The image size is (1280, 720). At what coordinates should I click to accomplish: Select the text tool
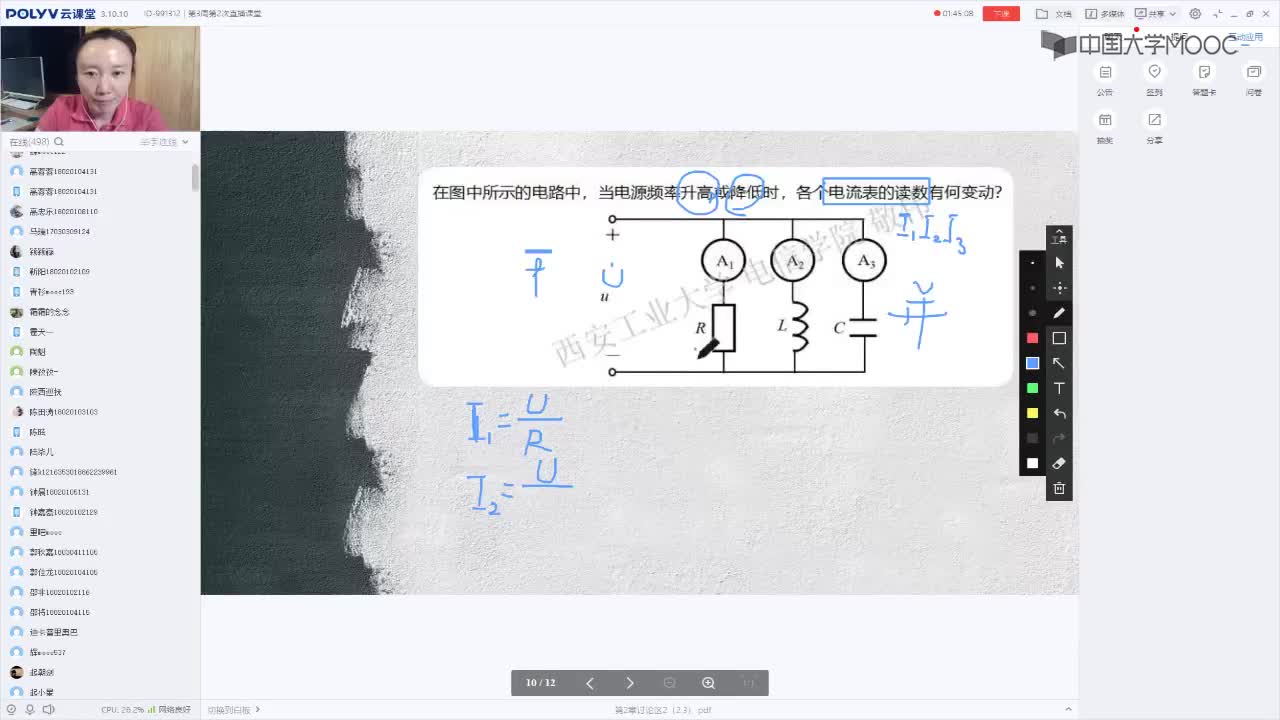1059,388
